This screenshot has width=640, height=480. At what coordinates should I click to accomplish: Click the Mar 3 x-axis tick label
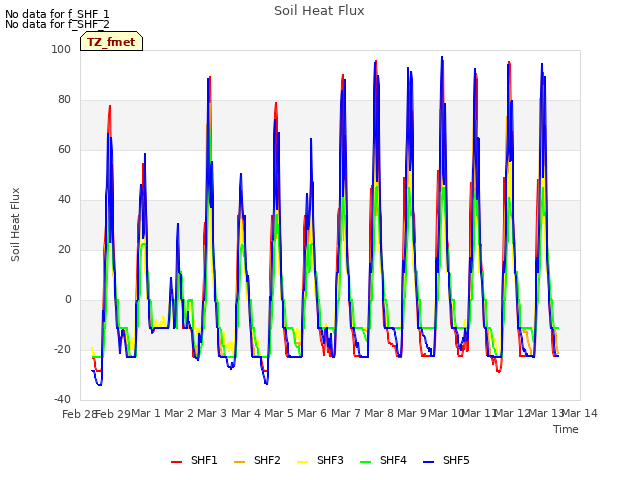(212, 413)
